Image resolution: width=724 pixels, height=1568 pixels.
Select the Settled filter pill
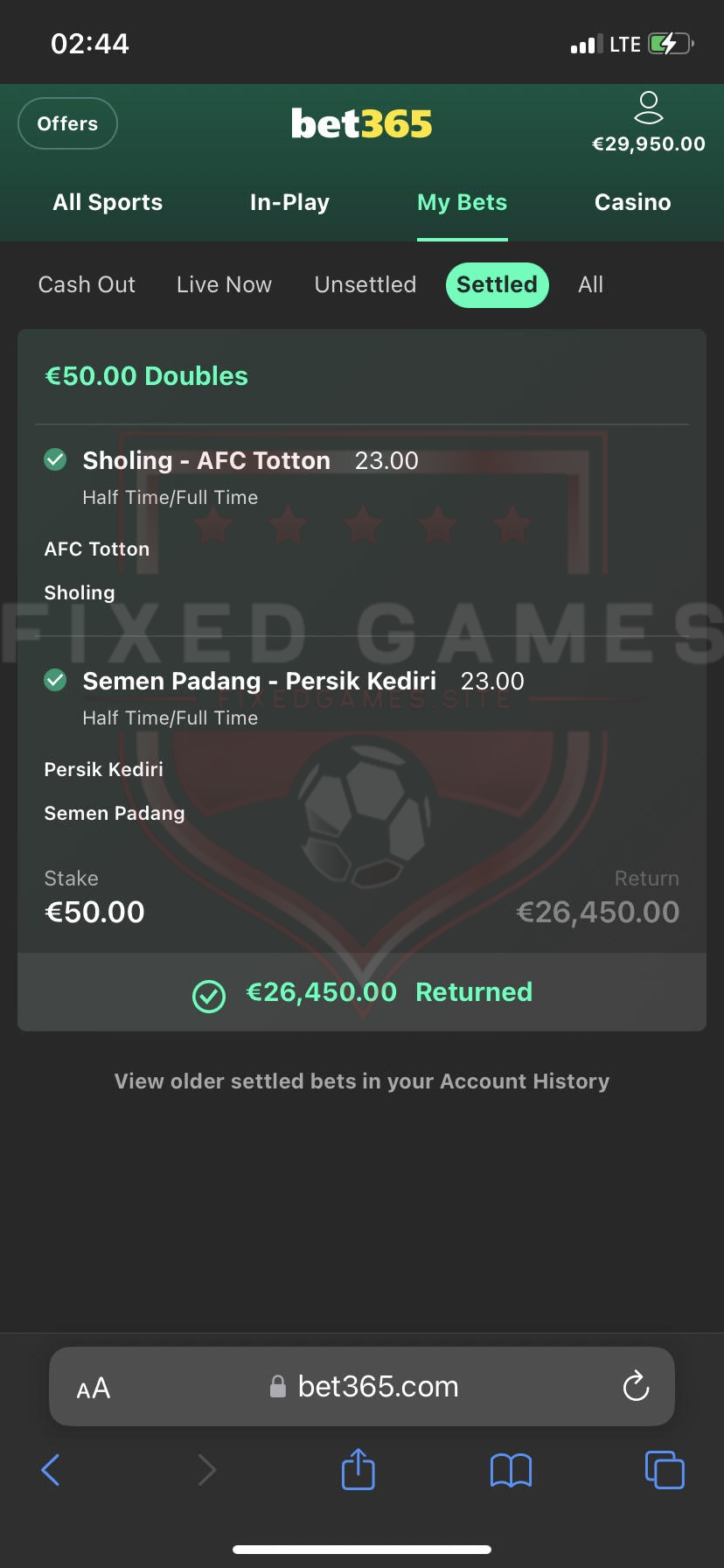(497, 284)
